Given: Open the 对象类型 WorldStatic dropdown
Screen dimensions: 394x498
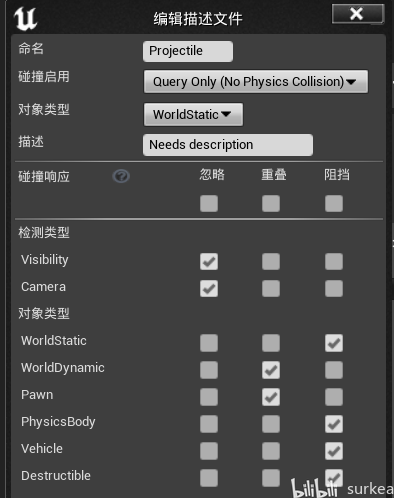Looking at the screenshot, I should click(193, 114).
